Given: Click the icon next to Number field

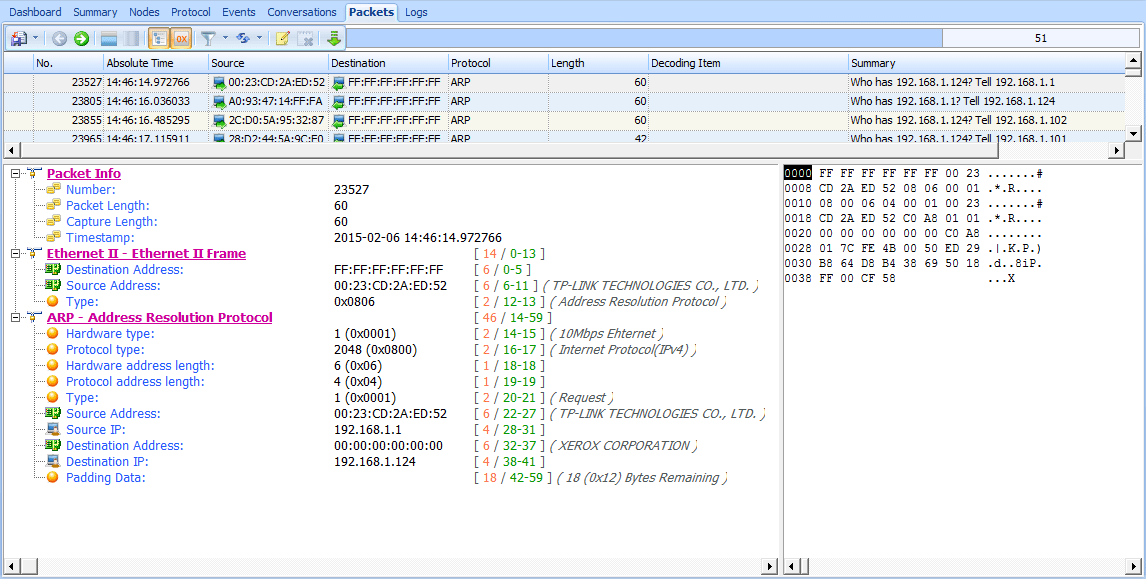Looking at the screenshot, I should [x=53, y=189].
